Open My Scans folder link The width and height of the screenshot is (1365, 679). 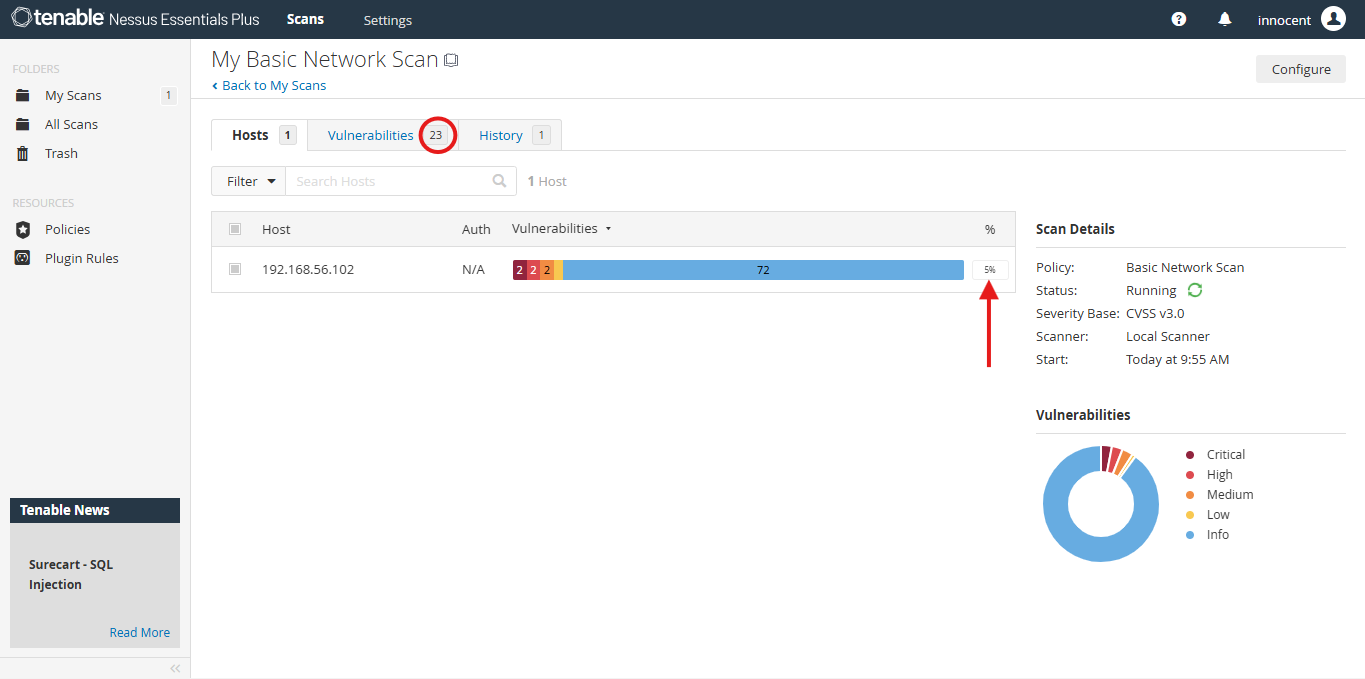pyautogui.click(x=73, y=96)
